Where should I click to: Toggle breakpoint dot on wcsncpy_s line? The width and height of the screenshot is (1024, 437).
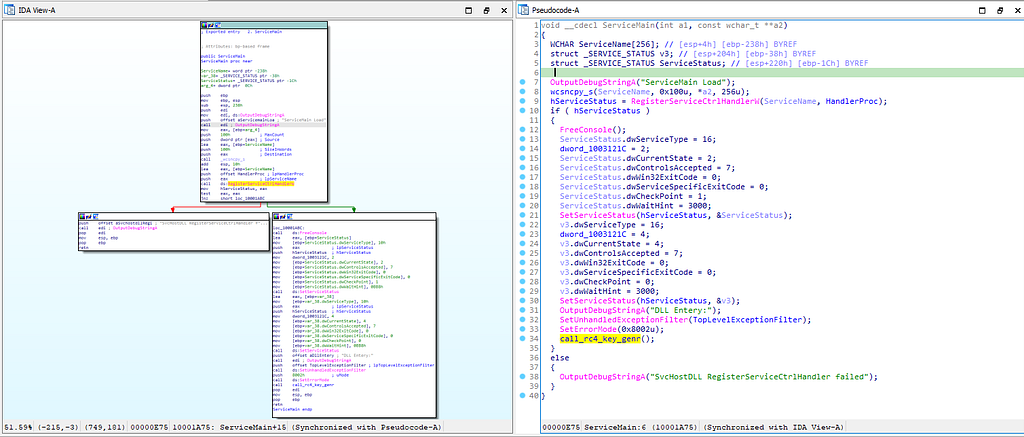(x=524, y=91)
